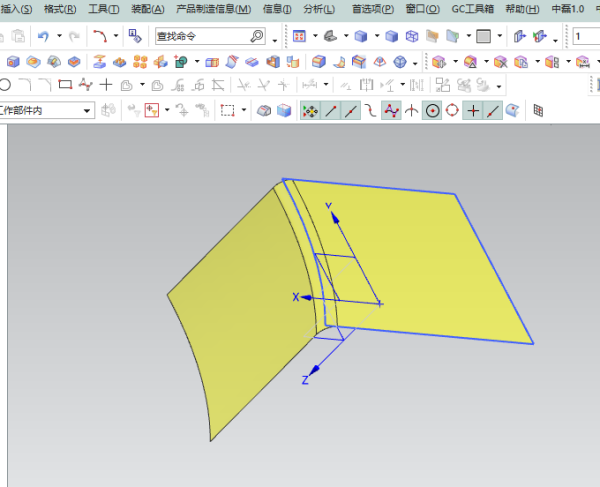Click the Undo arrow icon
The image size is (600, 487).
click(43, 36)
